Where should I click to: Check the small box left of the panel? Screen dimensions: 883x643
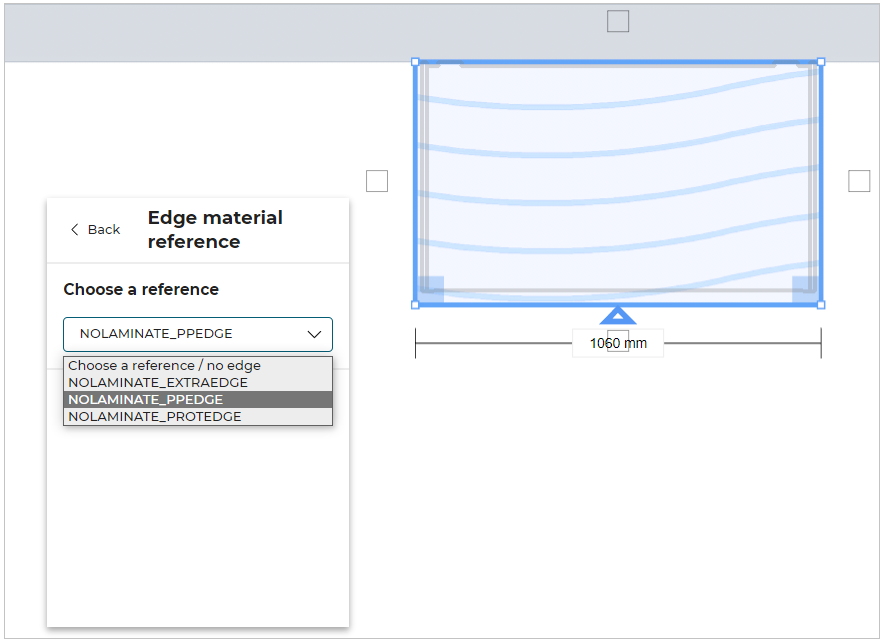tap(377, 181)
